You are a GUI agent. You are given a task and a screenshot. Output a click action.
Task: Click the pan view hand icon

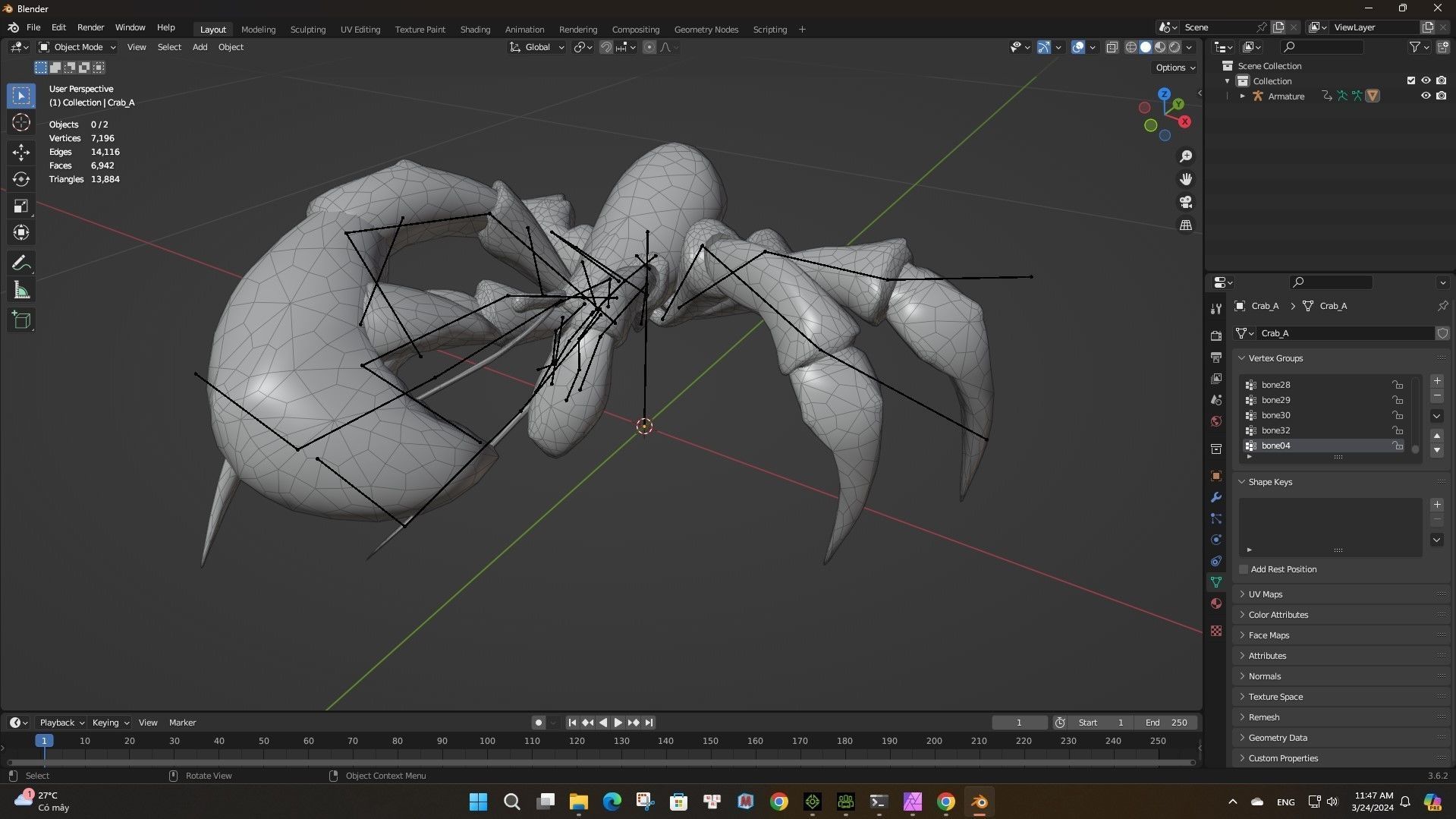[x=1185, y=179]
